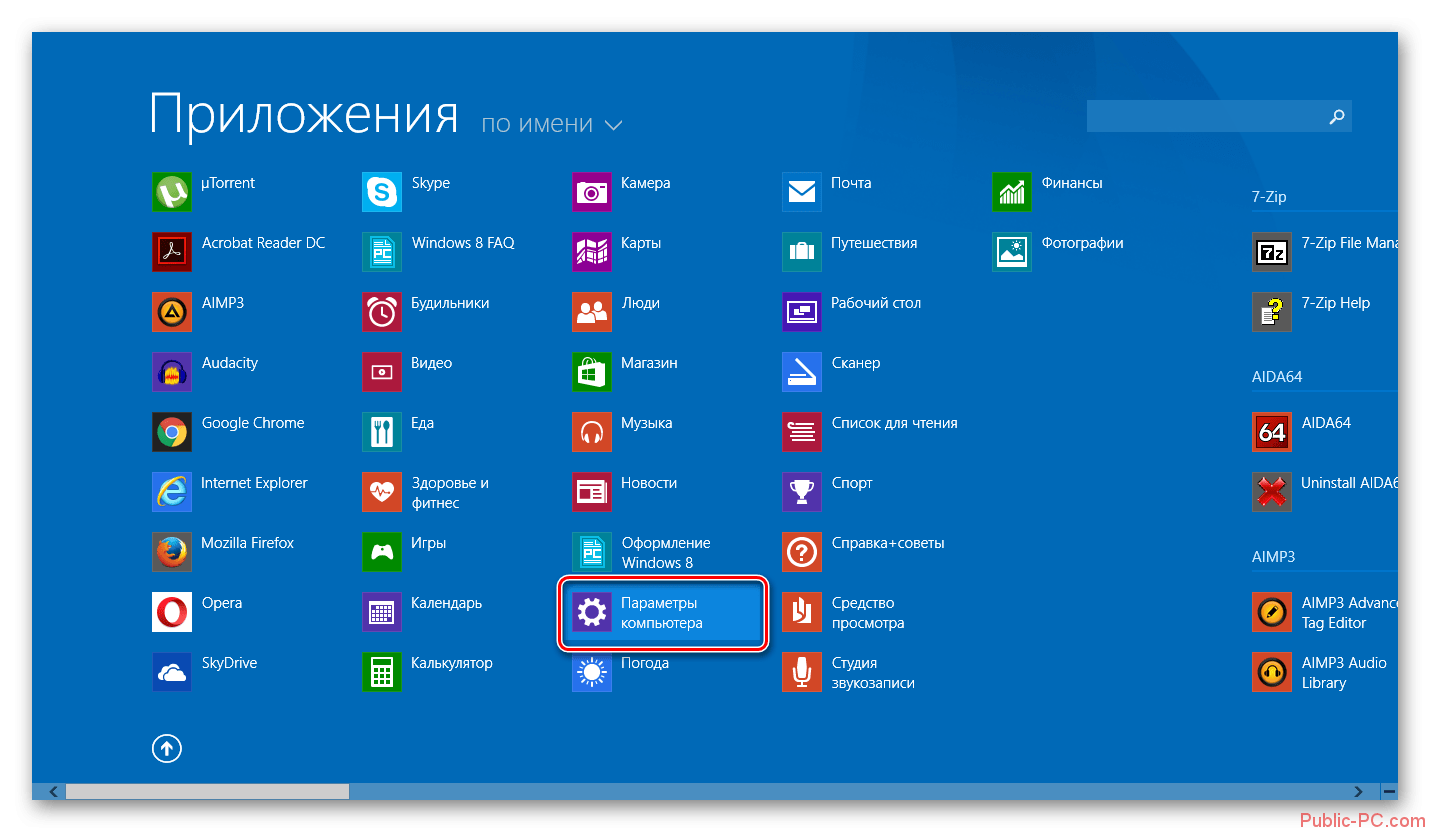Launch the Opera browser icon
This screenshot has height=832, width=1430.
tap(171, 612)
